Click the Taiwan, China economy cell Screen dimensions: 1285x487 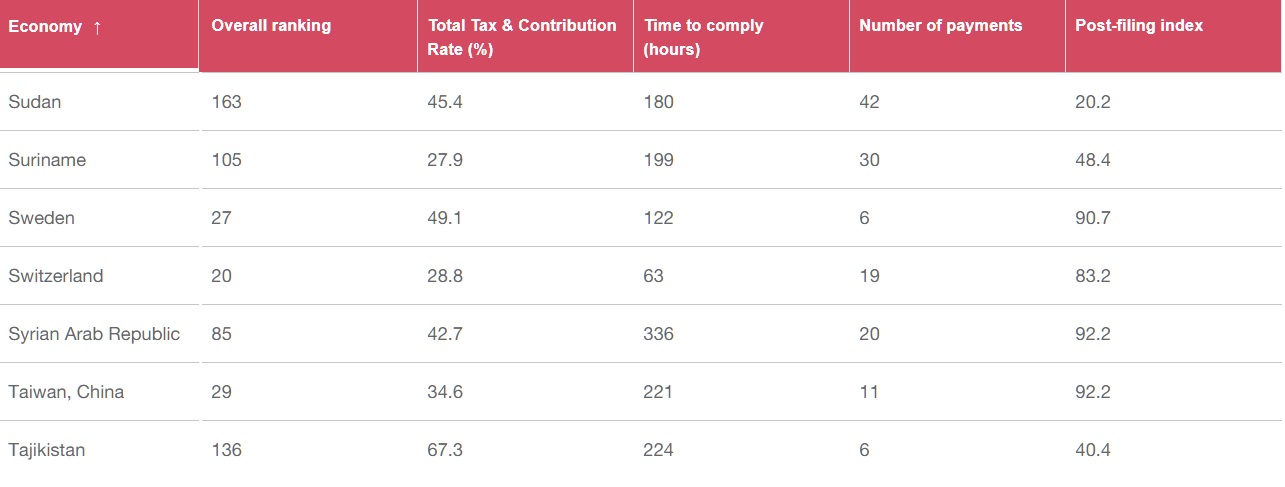pos(66,392)
